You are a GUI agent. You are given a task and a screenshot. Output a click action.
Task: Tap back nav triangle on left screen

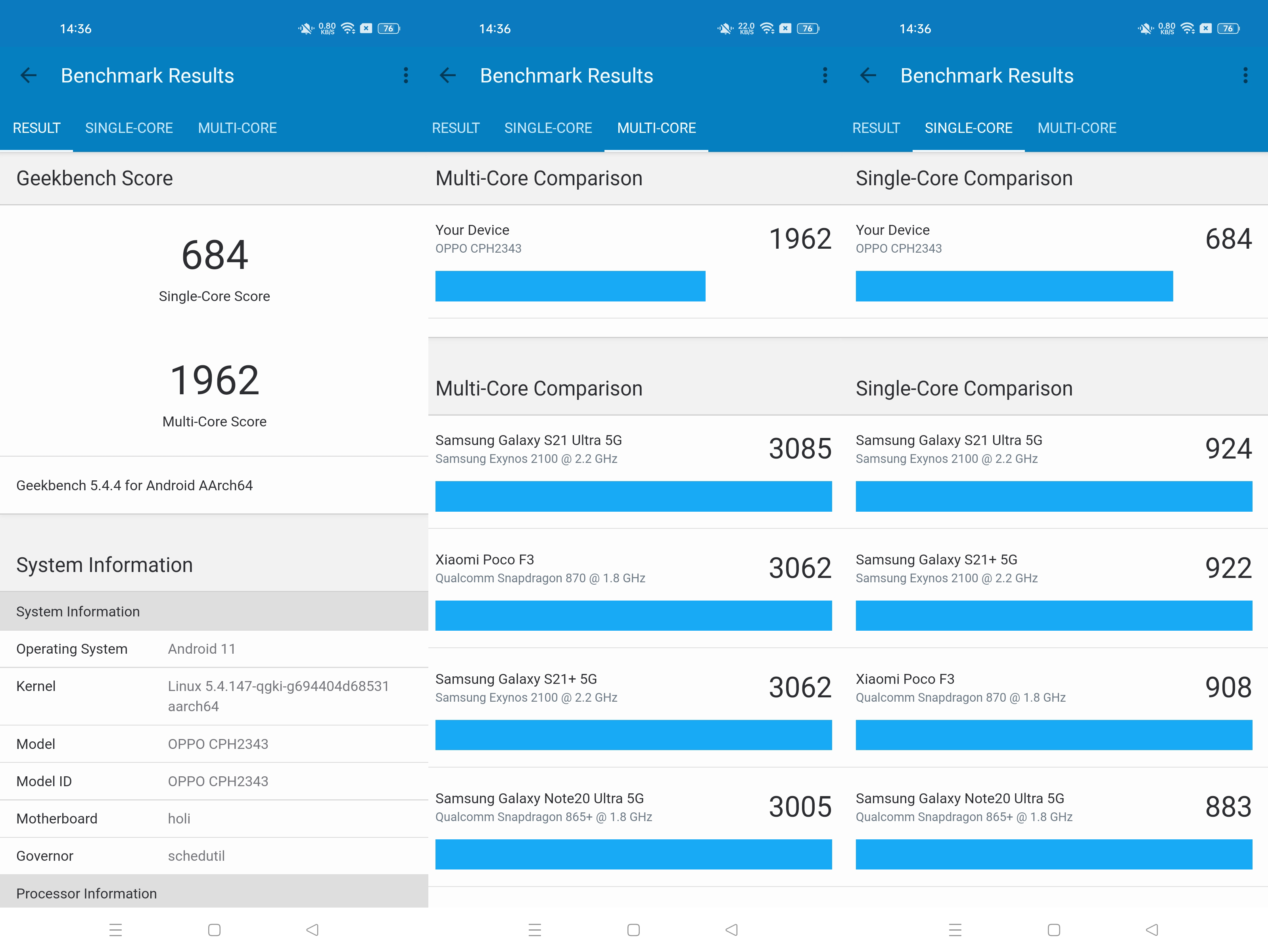point(313,930)
